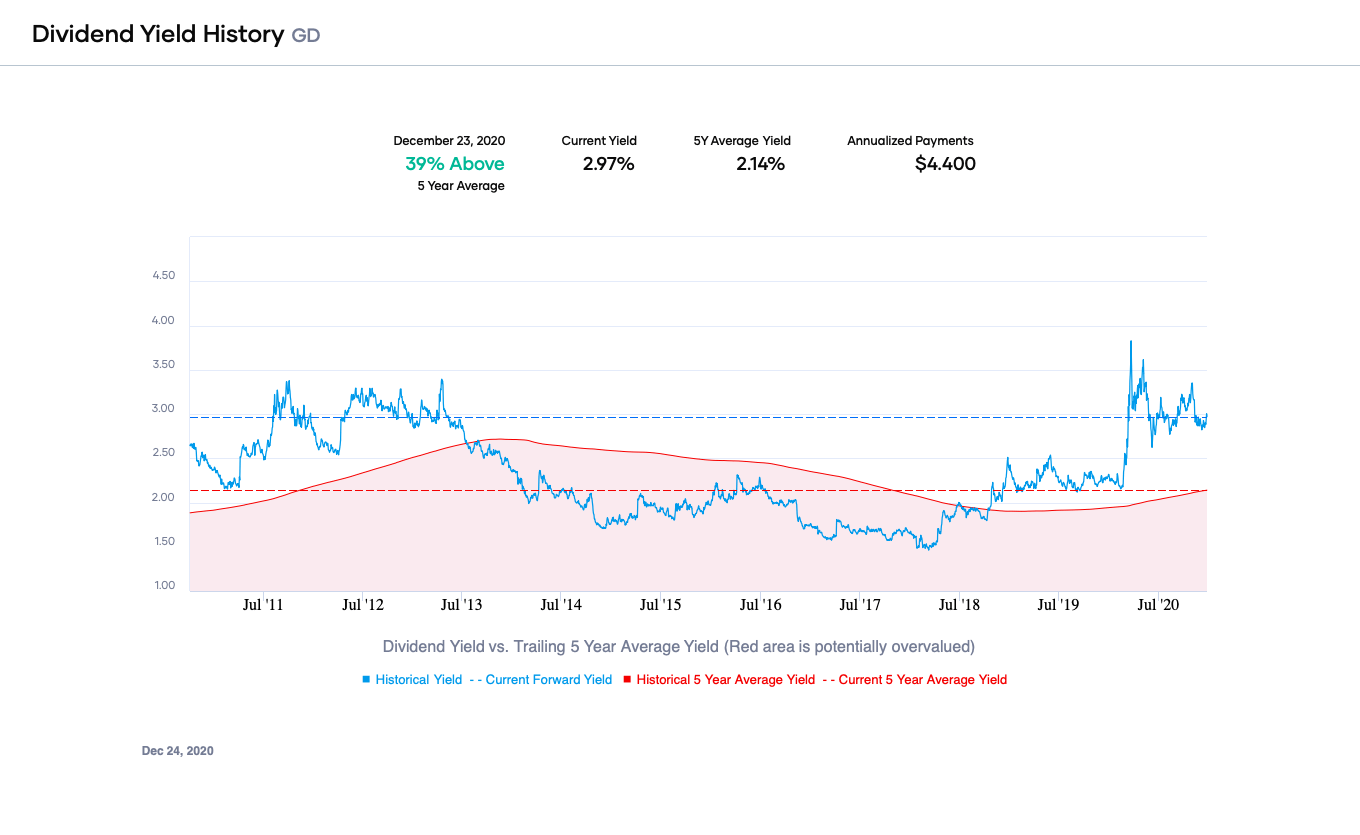Viewport: 1360px width, 835px height.
Task: Click the 1.50 y-axis label
Action: click(x=163, y=542)
